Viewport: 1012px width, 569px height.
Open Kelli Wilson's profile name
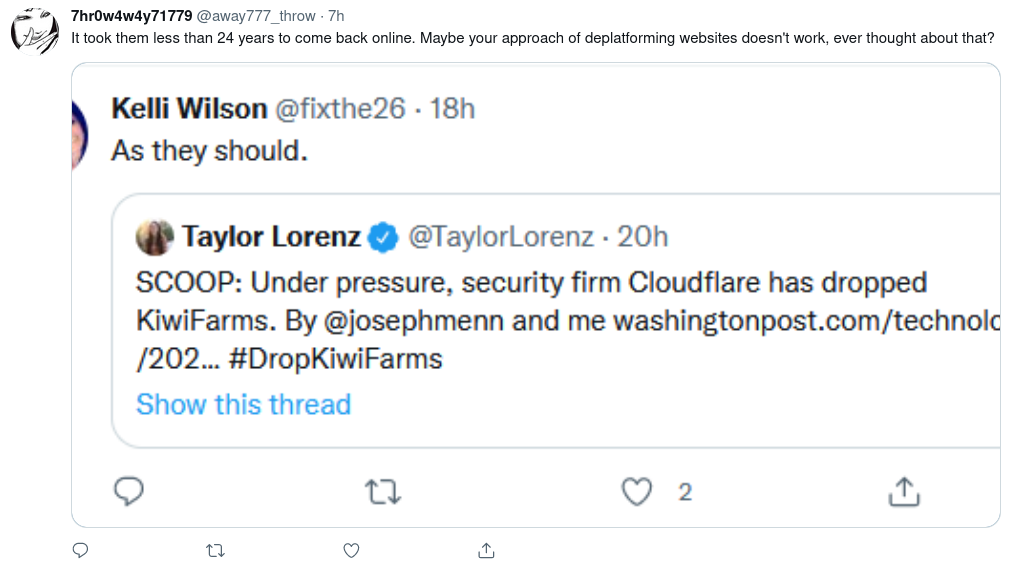coord(189,108)
